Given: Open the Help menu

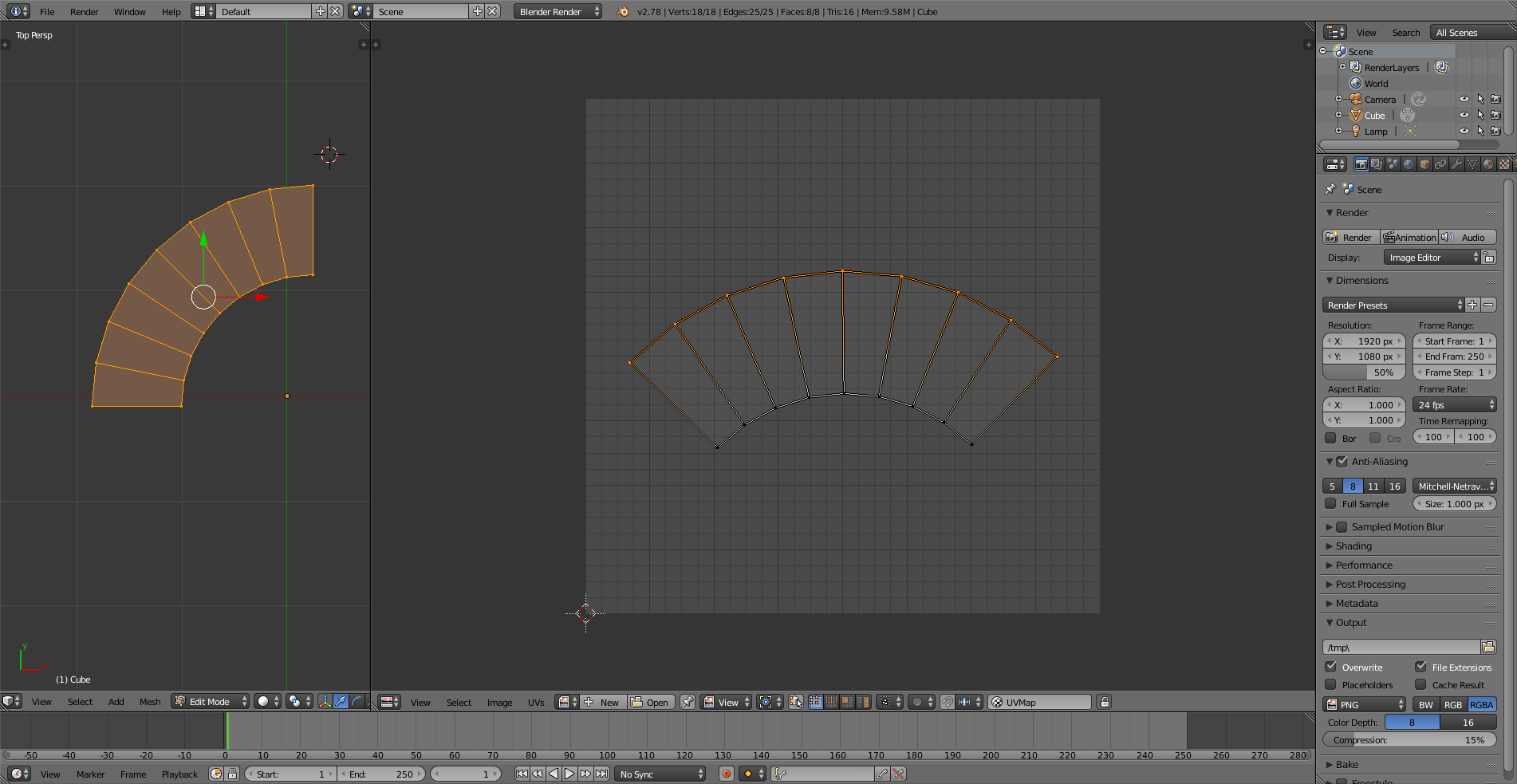Looking at the screenshot, I should coord(171,11).
